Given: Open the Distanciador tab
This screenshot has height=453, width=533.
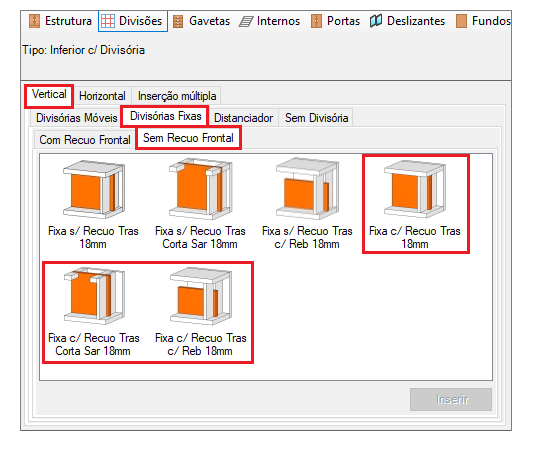Looking at the screenshot, I should click(243, 118).
